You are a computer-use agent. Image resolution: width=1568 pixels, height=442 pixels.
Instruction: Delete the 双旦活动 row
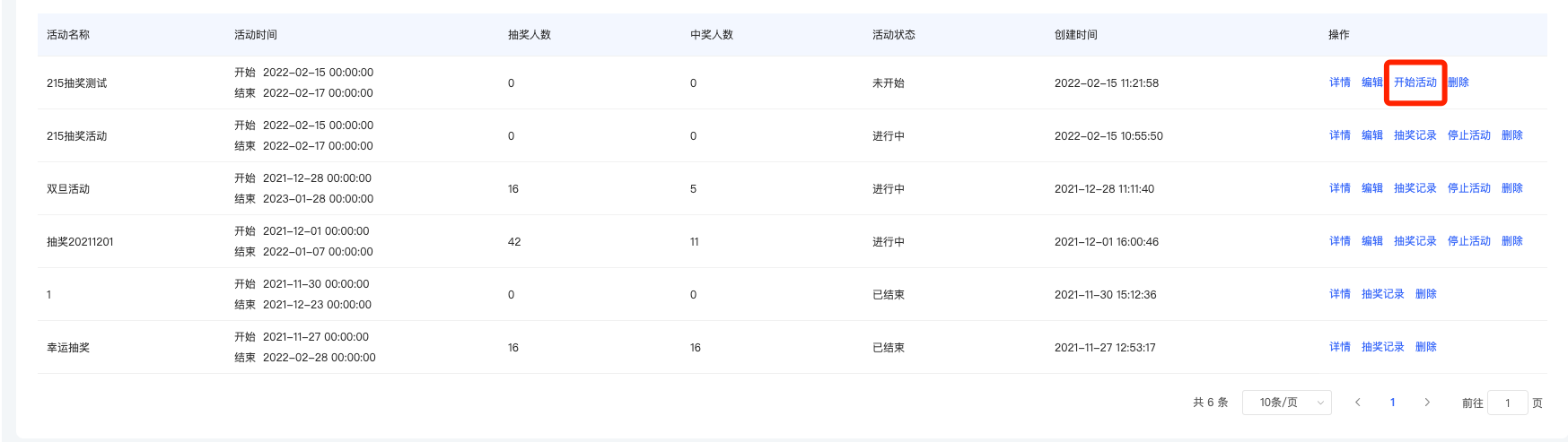pyautogui.click(x=1511, y=188)
